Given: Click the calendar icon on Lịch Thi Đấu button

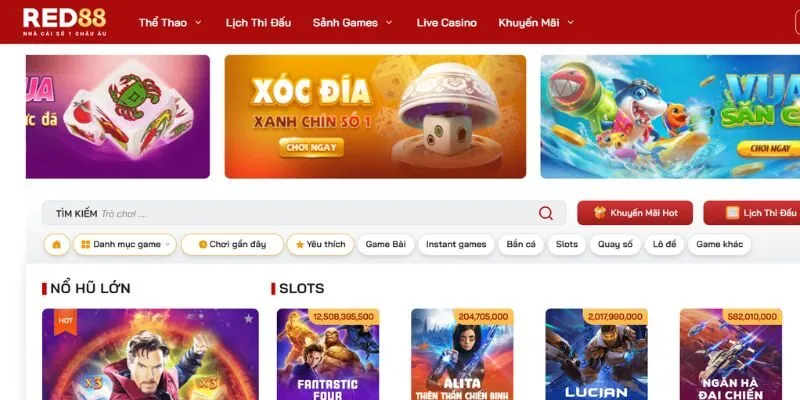Looking at the screenshot, I should (x=733, y=213).
